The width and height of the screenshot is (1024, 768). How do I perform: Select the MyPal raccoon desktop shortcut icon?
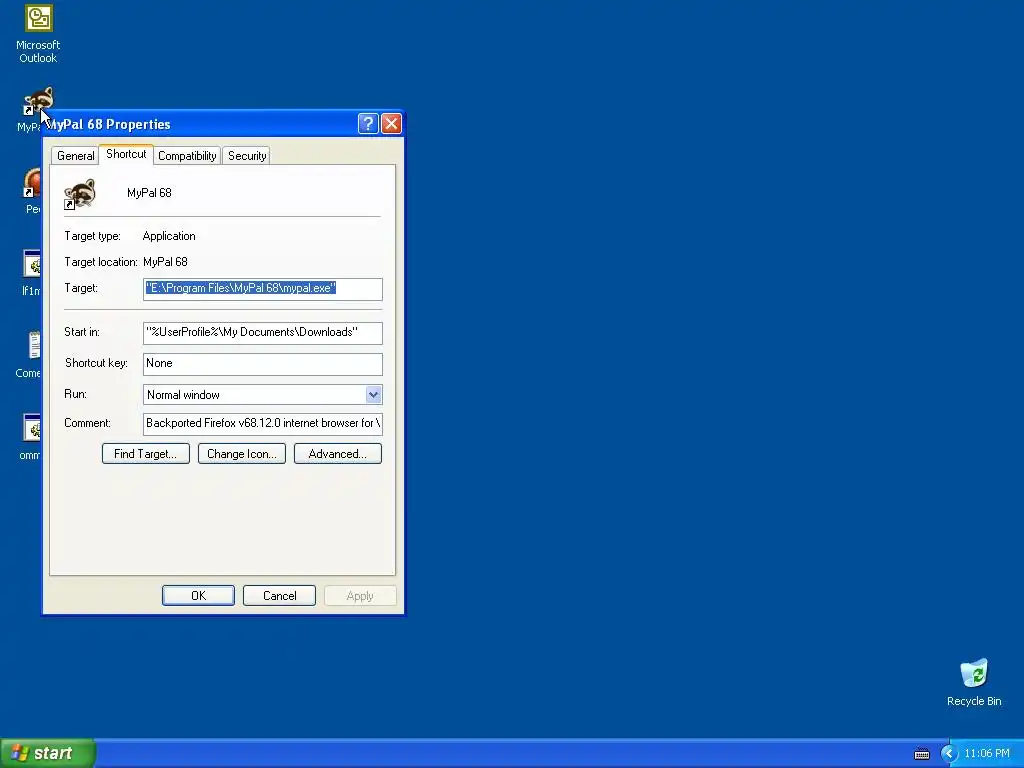tap(38, 101)
